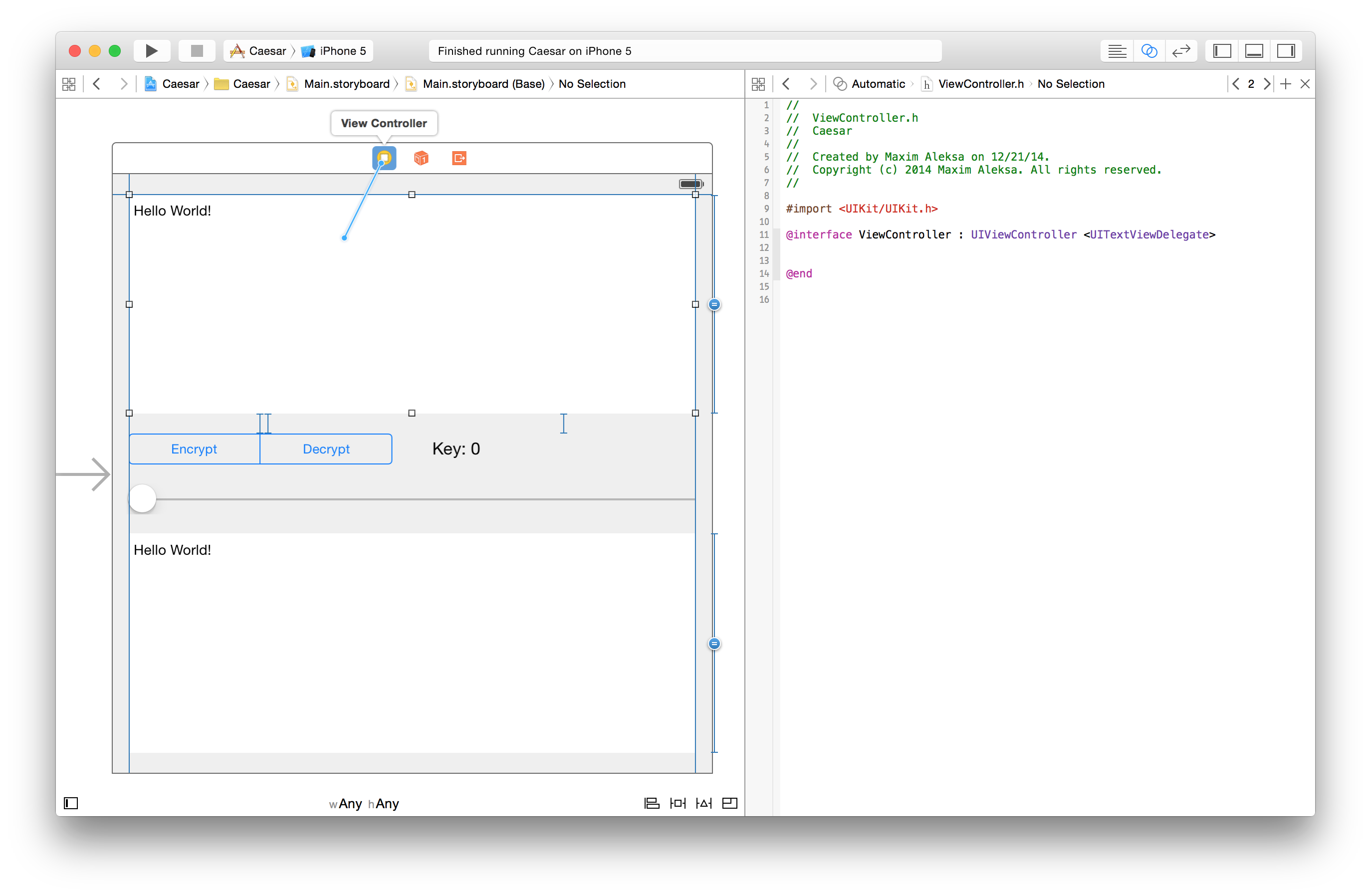The height and width of the screenshot is (896, 1371).
Task: Click the @interface ViewController code line
Action: pos(1000,234)
